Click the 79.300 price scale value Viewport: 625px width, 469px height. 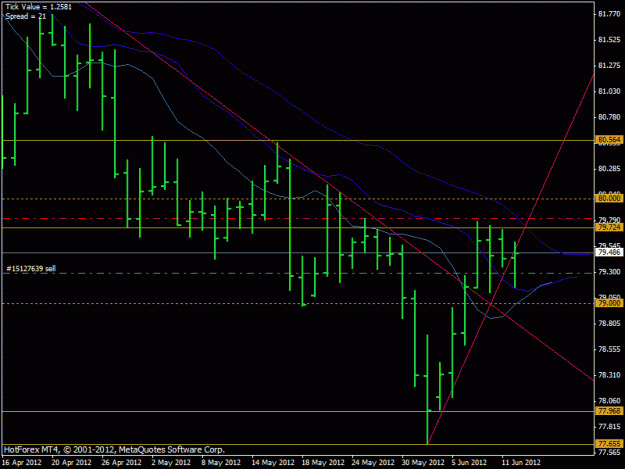tap(609, 272)
